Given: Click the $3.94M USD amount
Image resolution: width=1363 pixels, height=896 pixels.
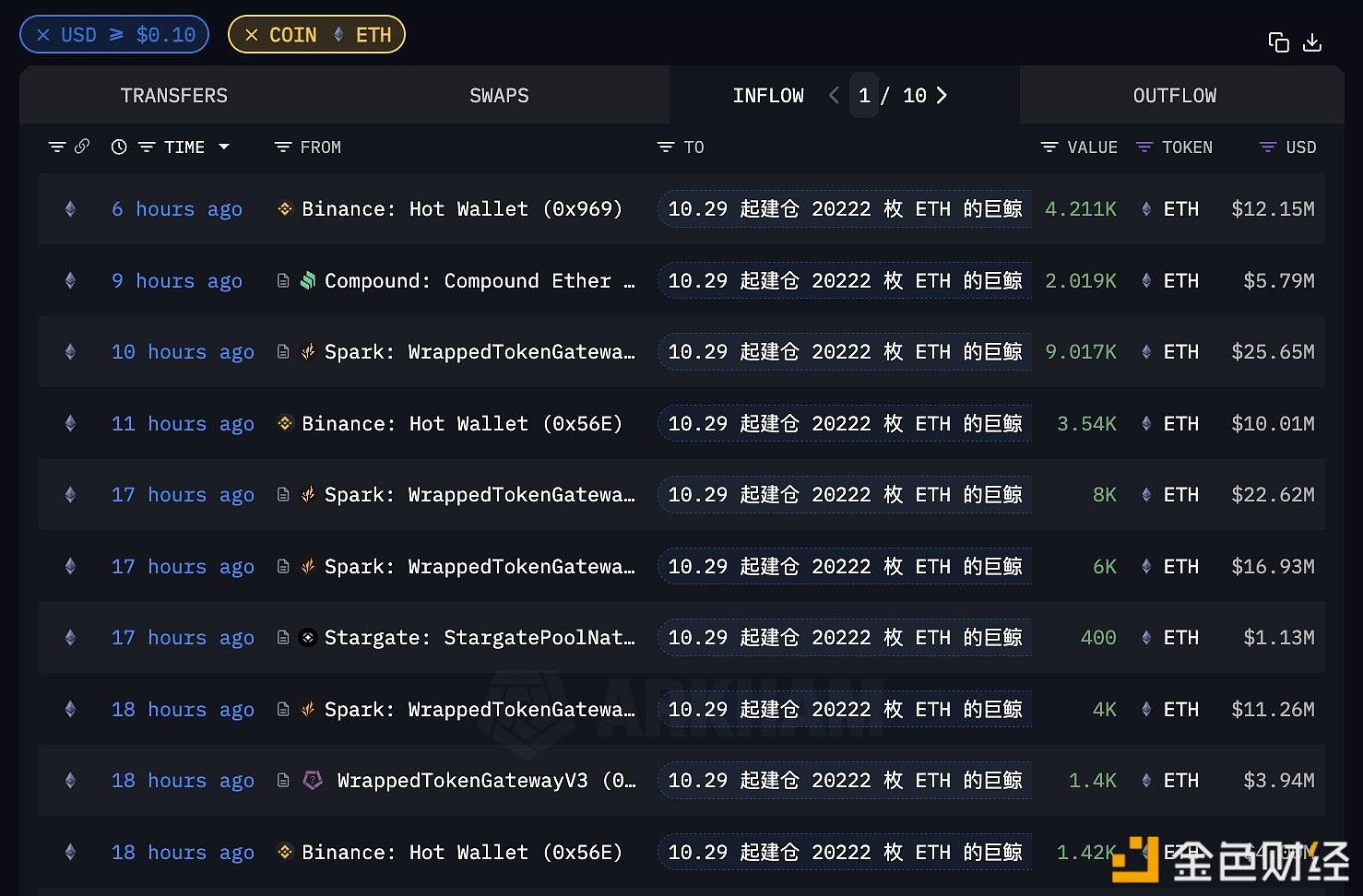Looking at the screenshot, I should 1279,781.
